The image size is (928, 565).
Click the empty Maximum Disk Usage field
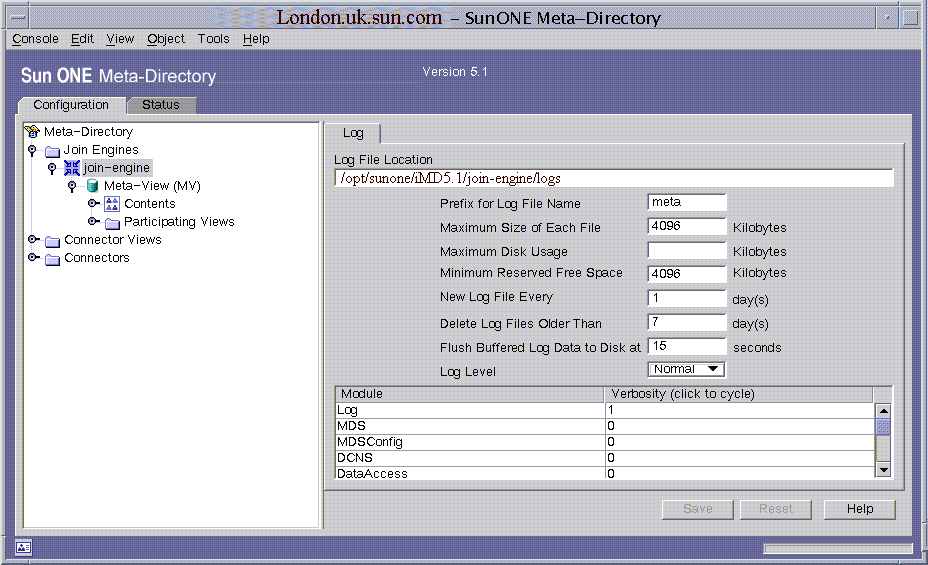pos(687,250)
